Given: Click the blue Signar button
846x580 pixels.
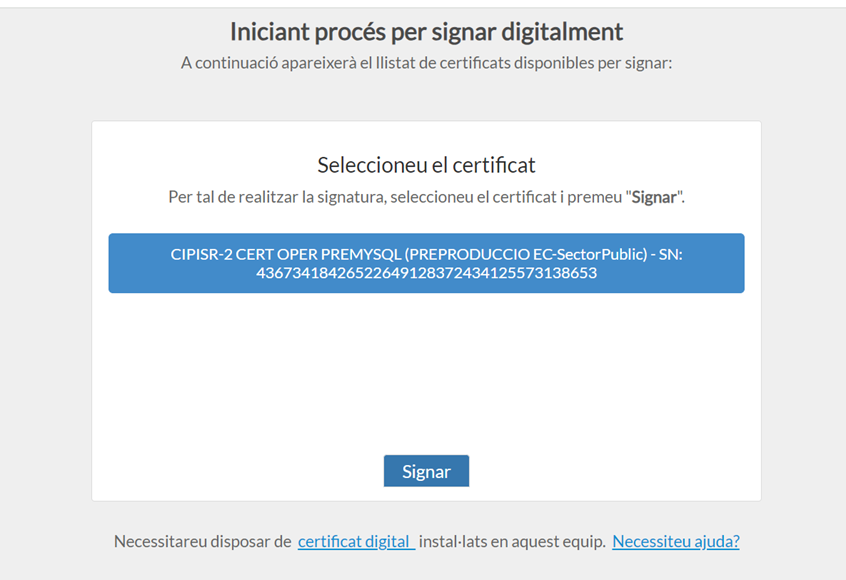Looking at the screenshot, I should tap(426, 471).
